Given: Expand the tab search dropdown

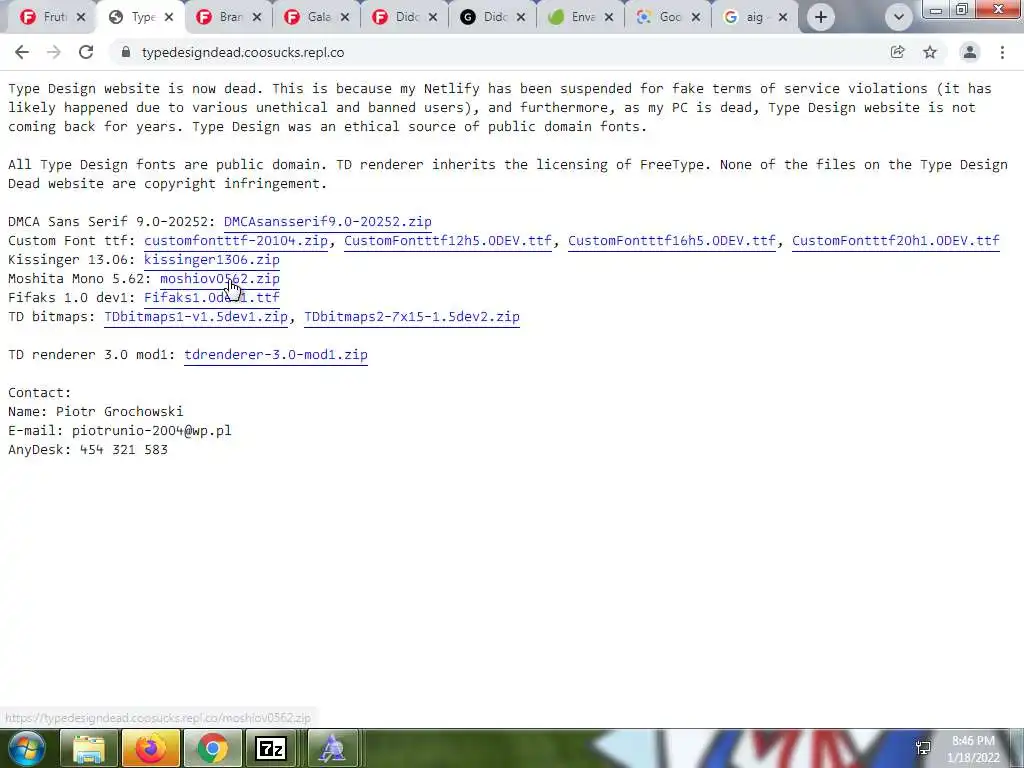Looking at the screenshot, I should tap(899, 17).
